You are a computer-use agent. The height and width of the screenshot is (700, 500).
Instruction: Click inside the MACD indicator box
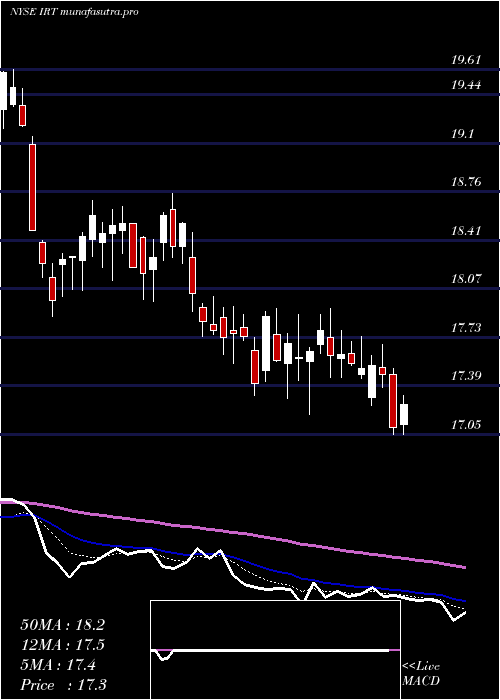(x=275, y=650)
